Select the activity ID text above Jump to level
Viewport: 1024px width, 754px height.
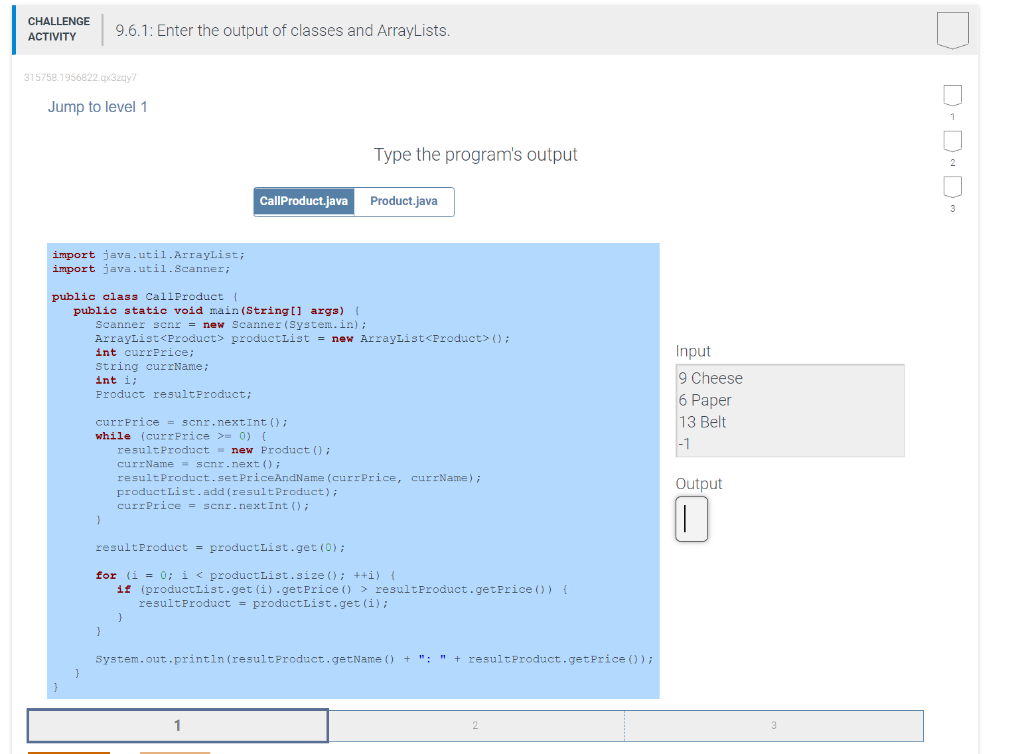click(80, 77)
